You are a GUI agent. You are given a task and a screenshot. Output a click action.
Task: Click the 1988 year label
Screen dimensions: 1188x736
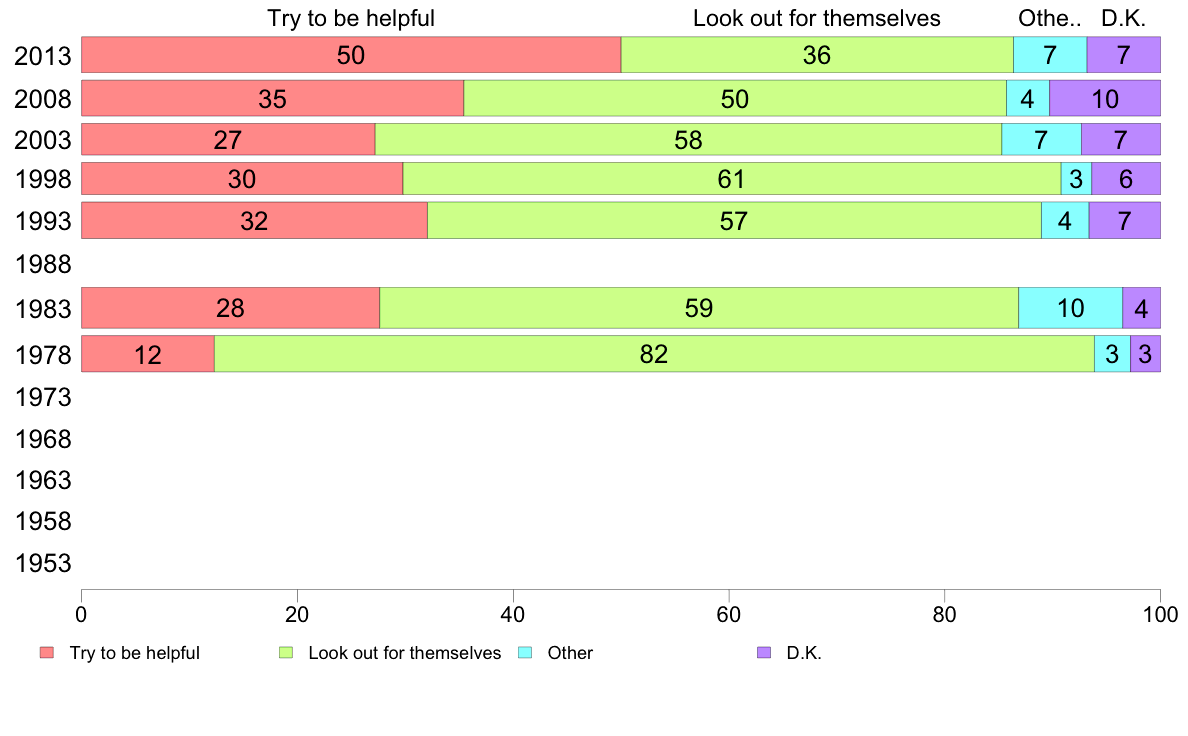(43, 265)
